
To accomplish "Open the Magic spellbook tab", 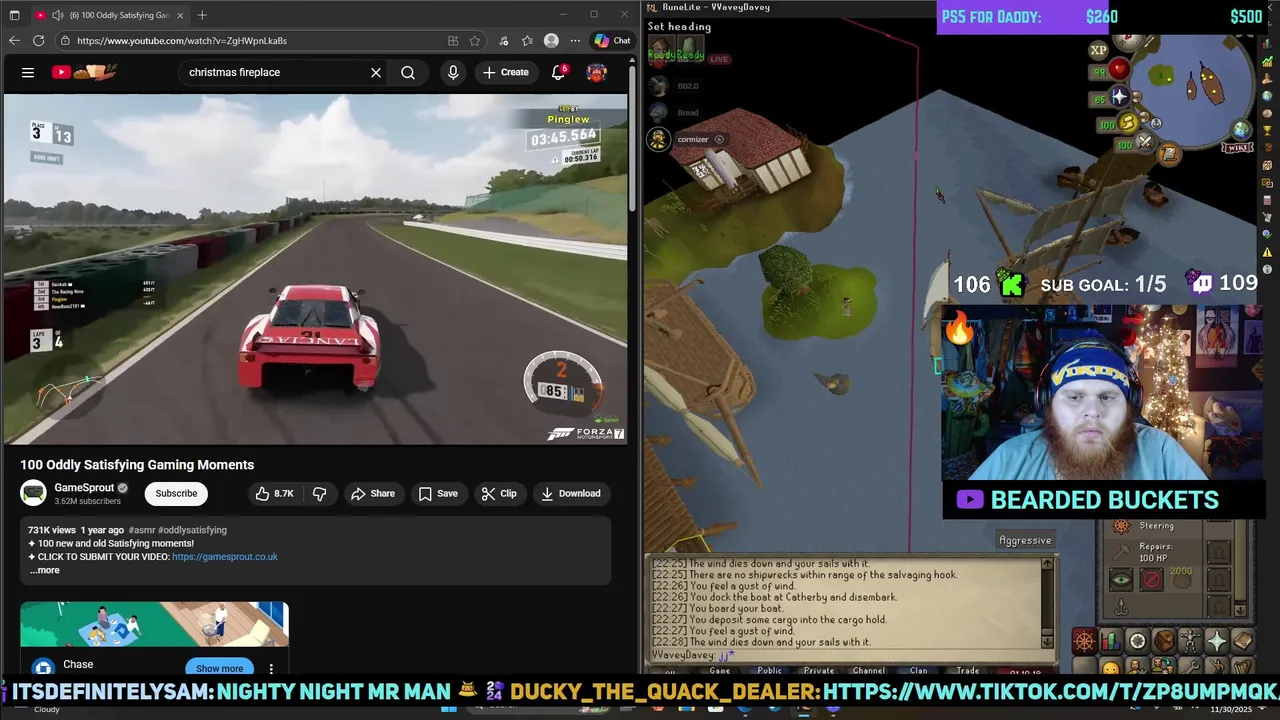I will [x=1243, y=641].
